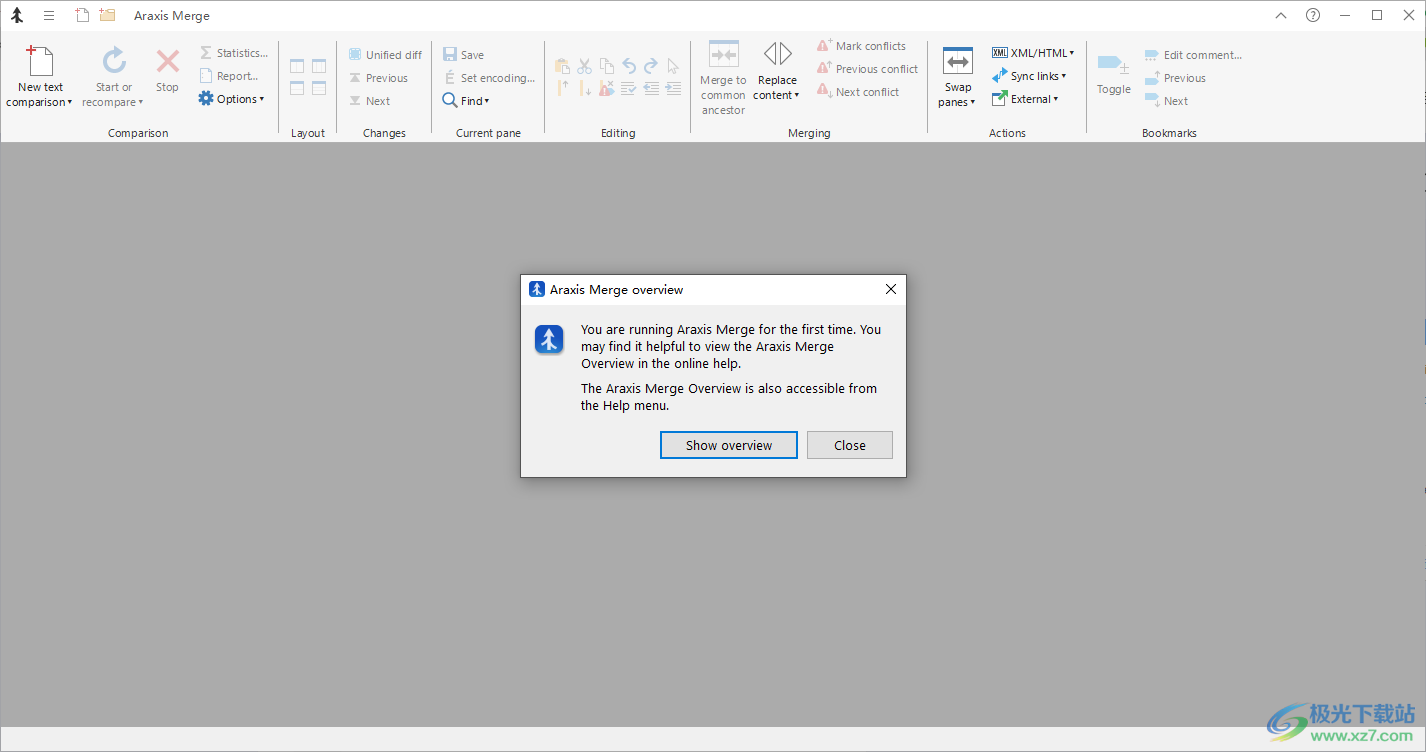Viewport: 1426px width, 752px height.
Task: Open the XML/HTML dropdown
Action: point(1033,53)
